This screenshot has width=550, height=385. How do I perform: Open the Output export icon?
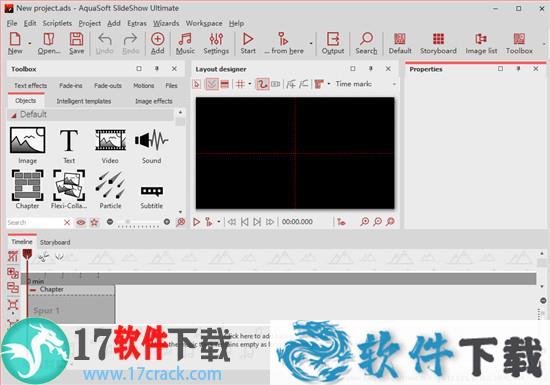[333, 43]
